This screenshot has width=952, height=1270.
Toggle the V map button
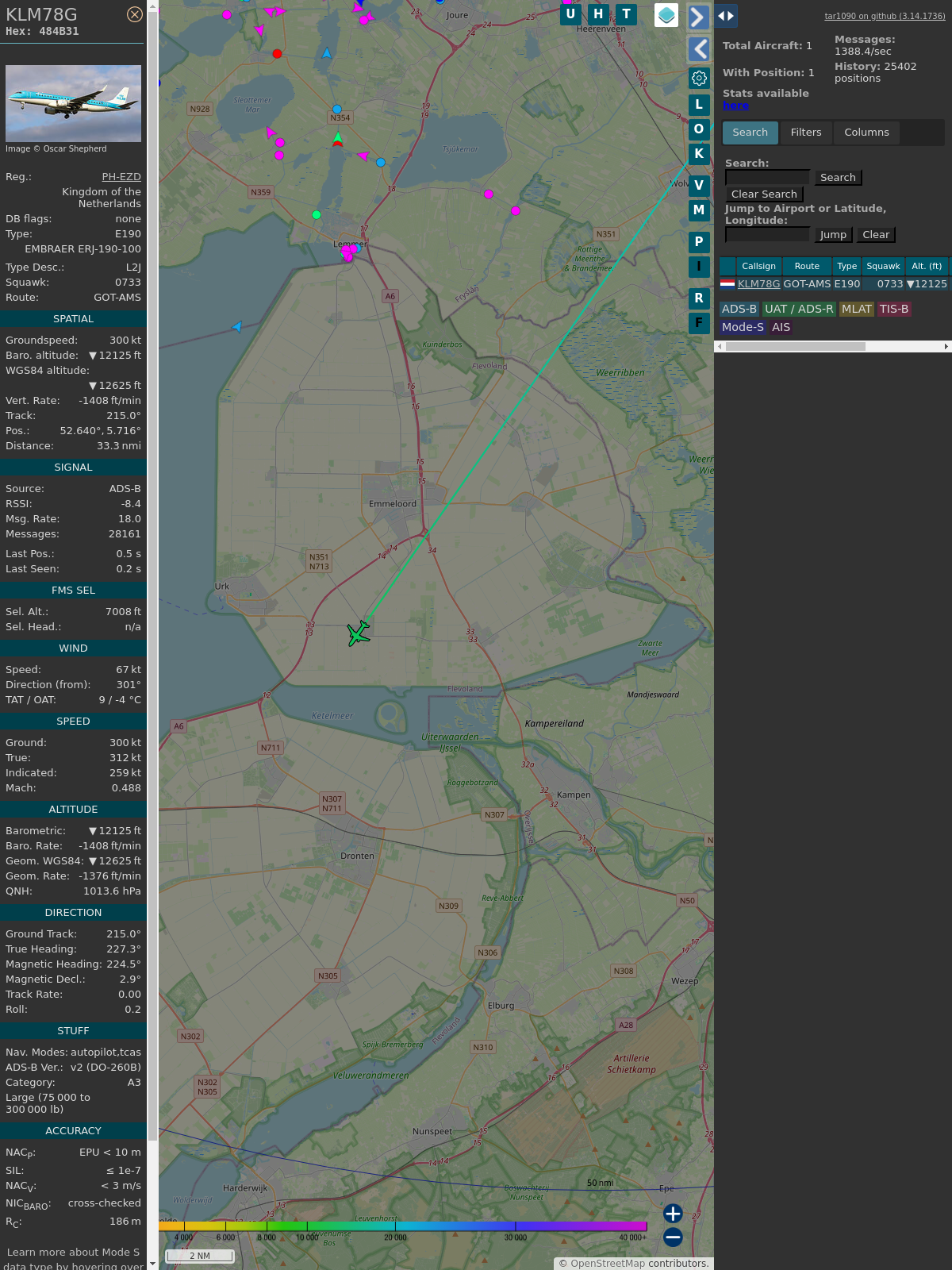tap(699, 185)
